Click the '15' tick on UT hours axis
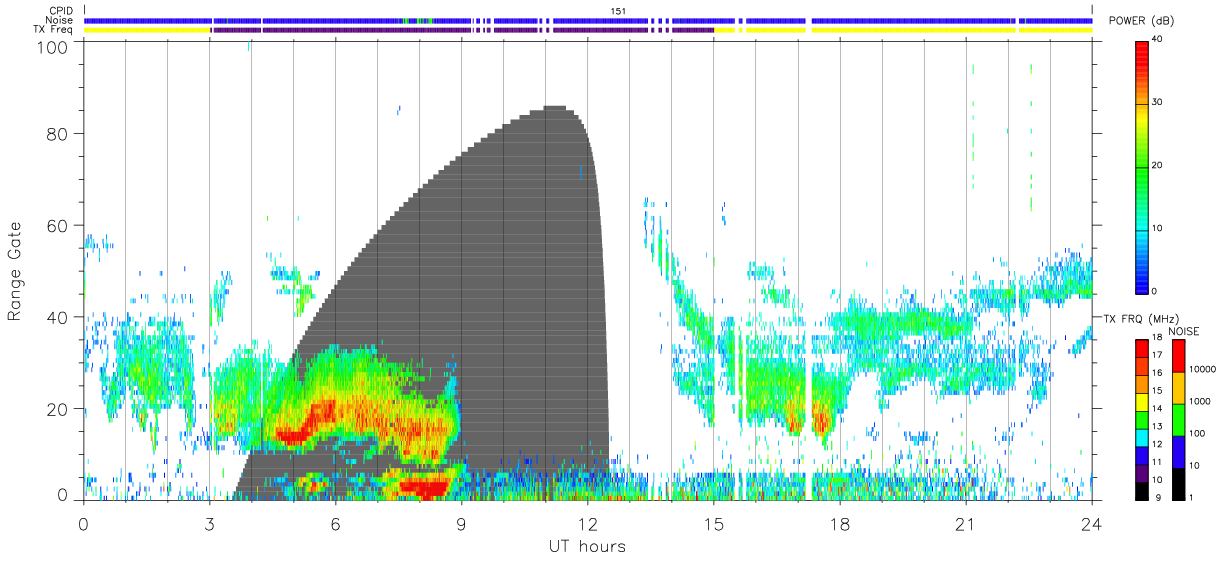 tap(714, 524)
